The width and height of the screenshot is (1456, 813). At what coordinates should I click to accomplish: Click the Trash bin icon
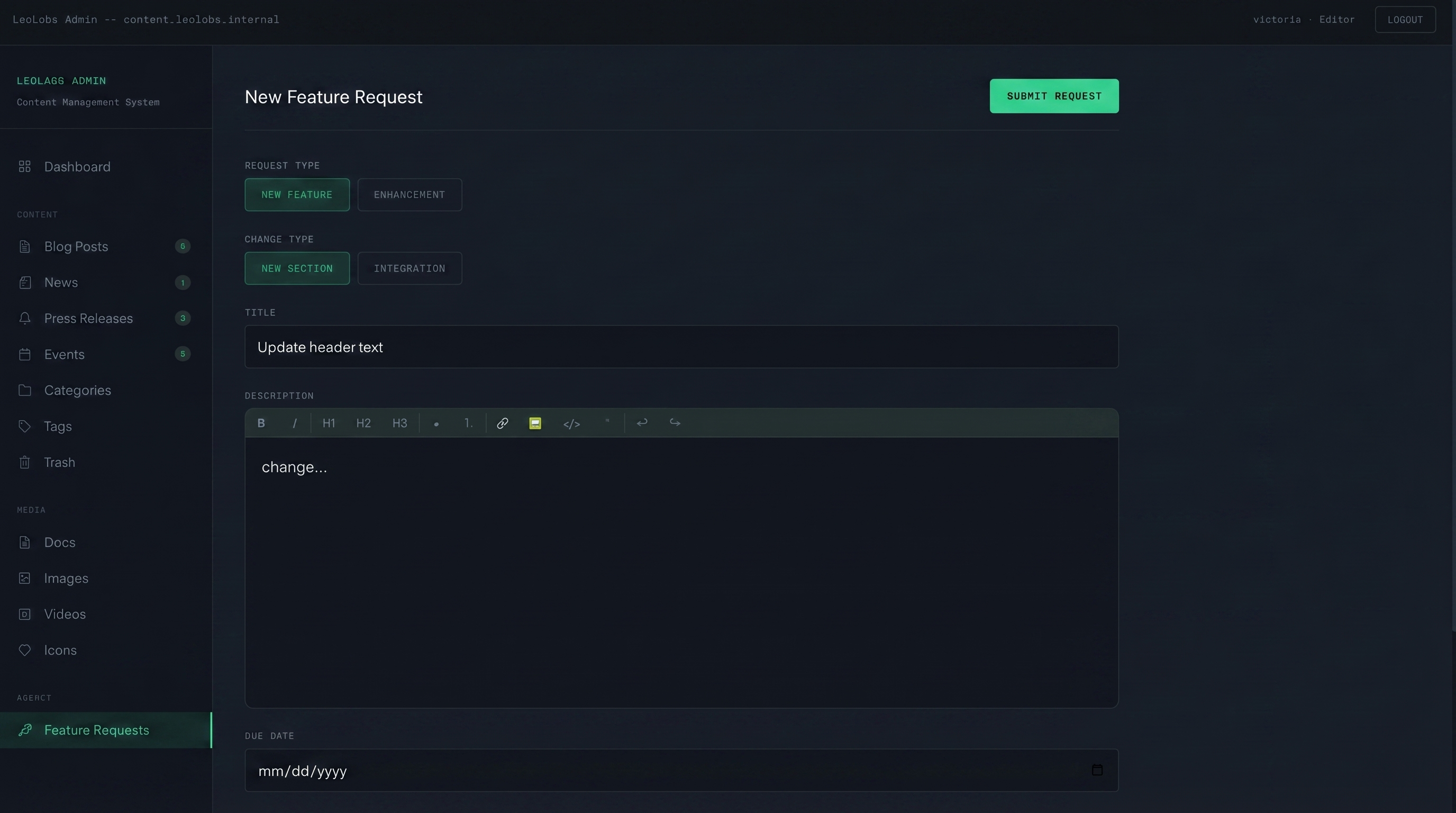[24, 462]
